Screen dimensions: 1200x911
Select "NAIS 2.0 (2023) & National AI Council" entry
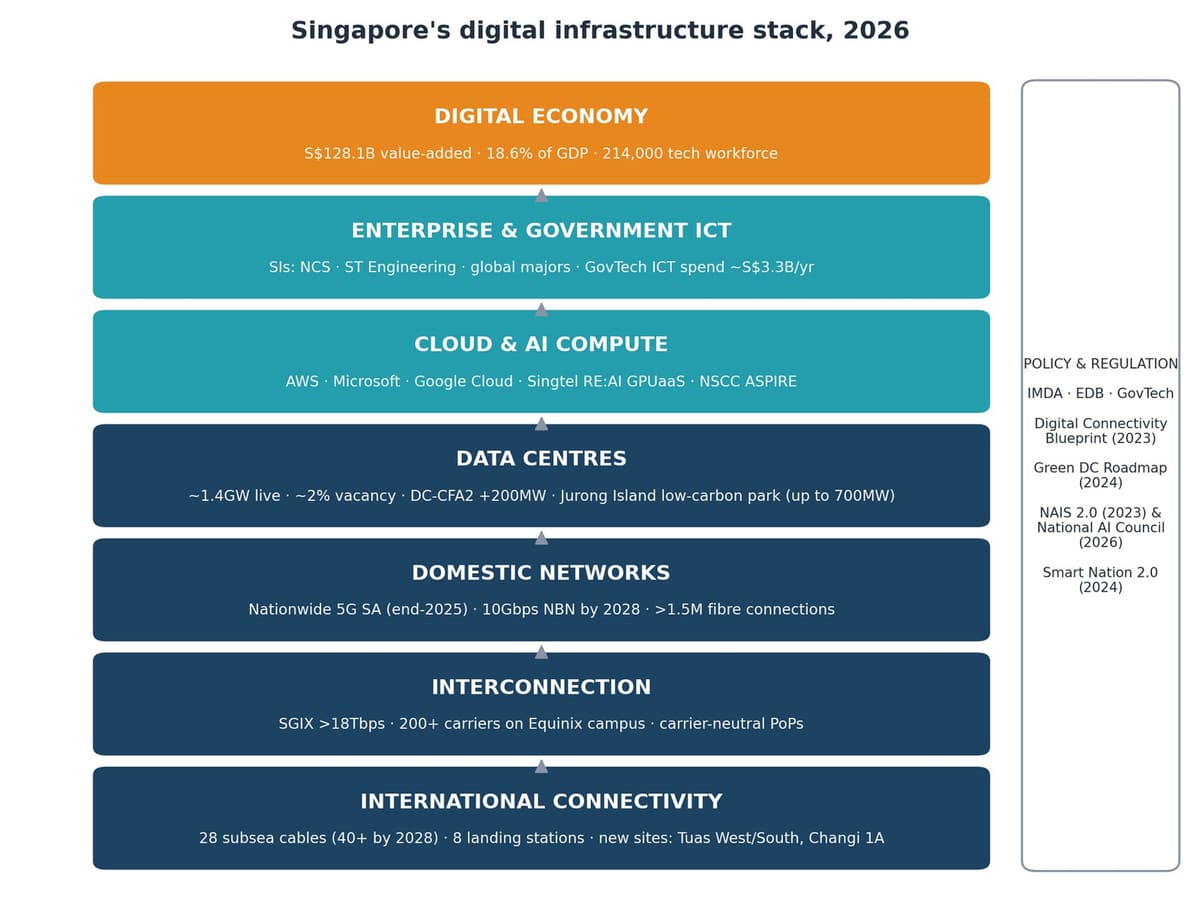1101,527
